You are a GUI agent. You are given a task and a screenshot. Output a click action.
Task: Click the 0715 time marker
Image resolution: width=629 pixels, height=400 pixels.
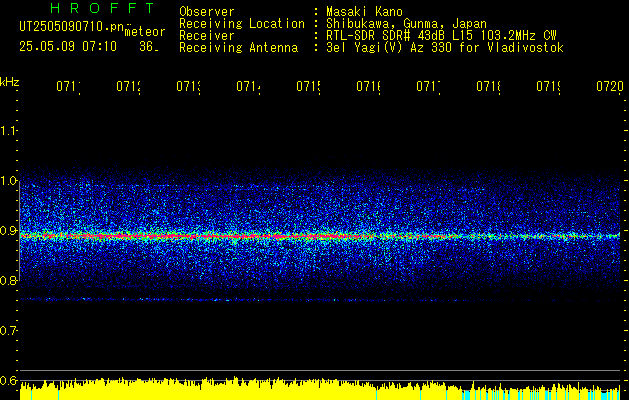pyautogui.click(x=308, y=86)
